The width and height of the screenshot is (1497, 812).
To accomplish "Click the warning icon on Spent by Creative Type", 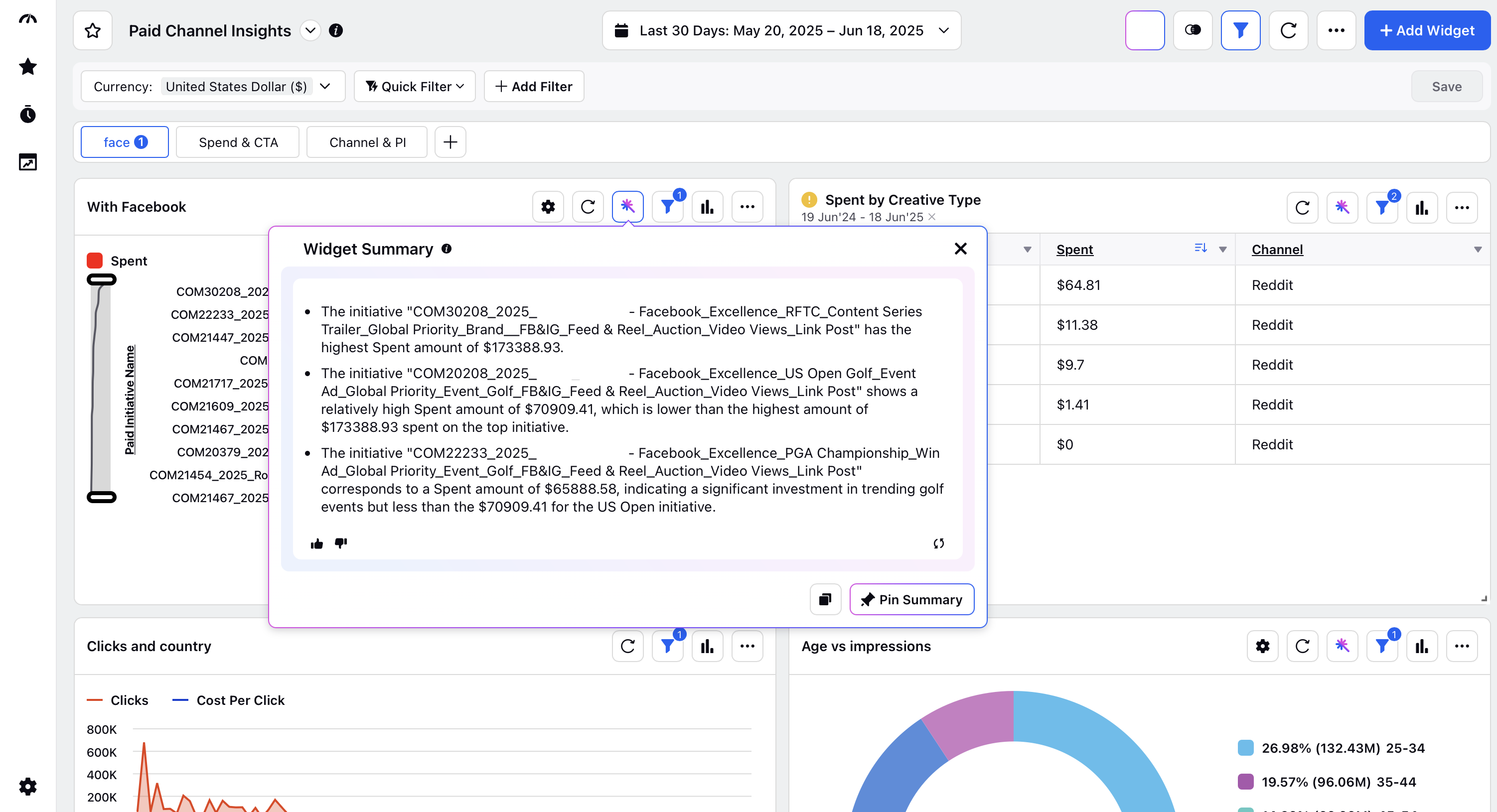I will tap(809, 200).
